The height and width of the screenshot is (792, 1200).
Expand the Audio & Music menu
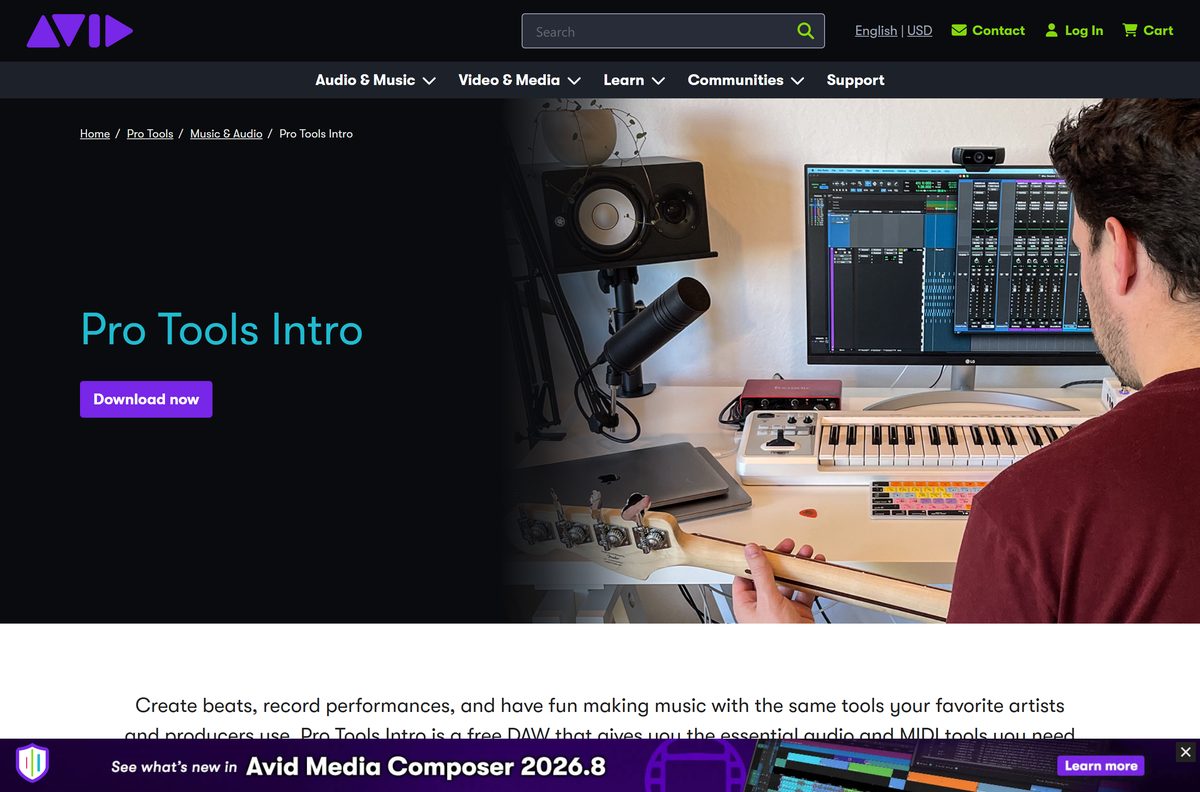click(375, 80)
